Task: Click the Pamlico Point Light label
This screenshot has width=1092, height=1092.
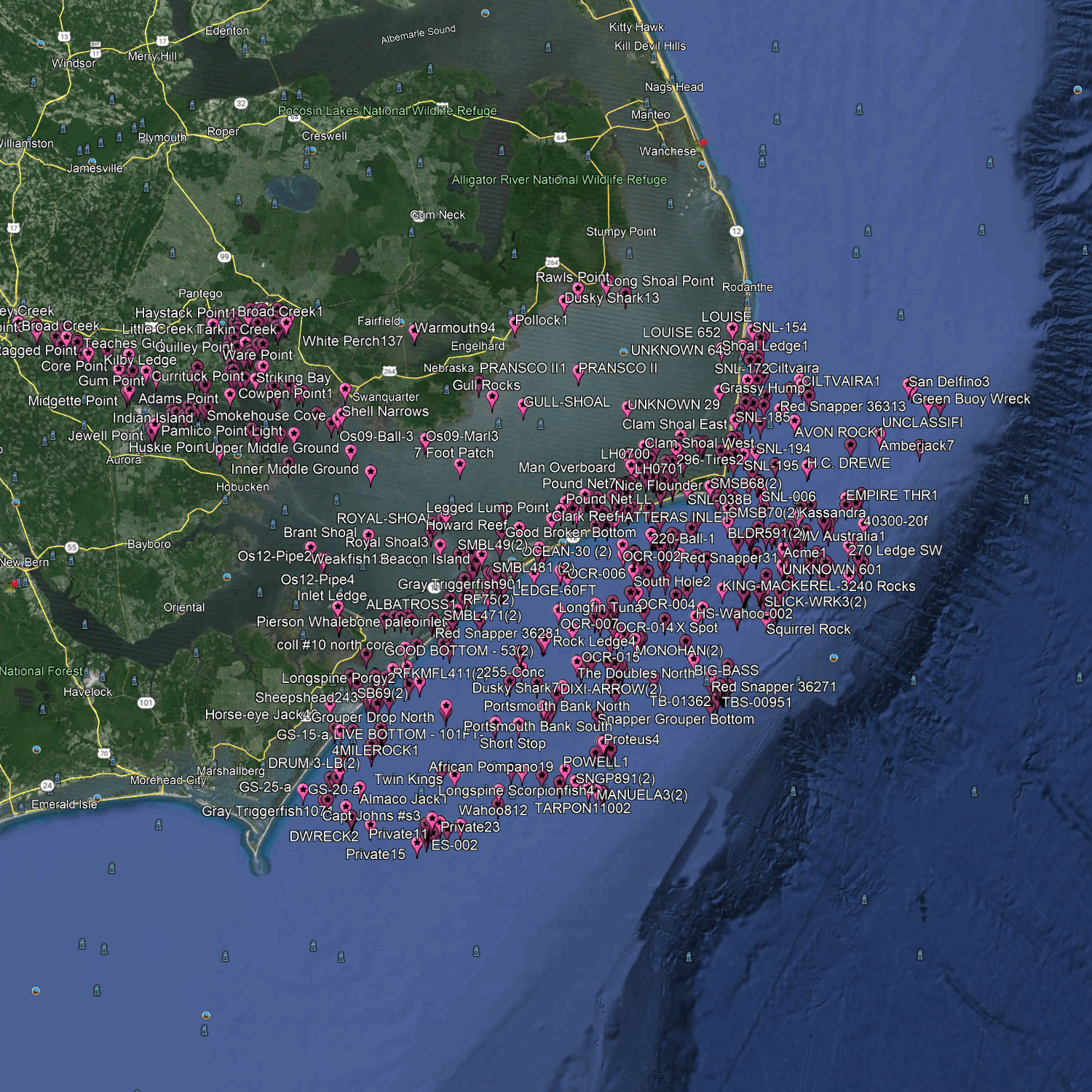Action: [222, 431]
